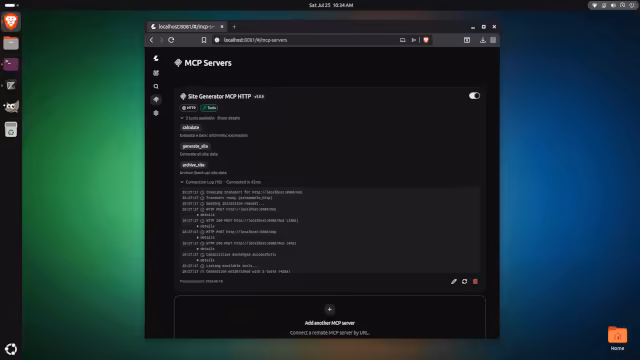Open Terminal from the Ubuntu dock
This screenshot has height=360, width=640.
tap(11, 64)
